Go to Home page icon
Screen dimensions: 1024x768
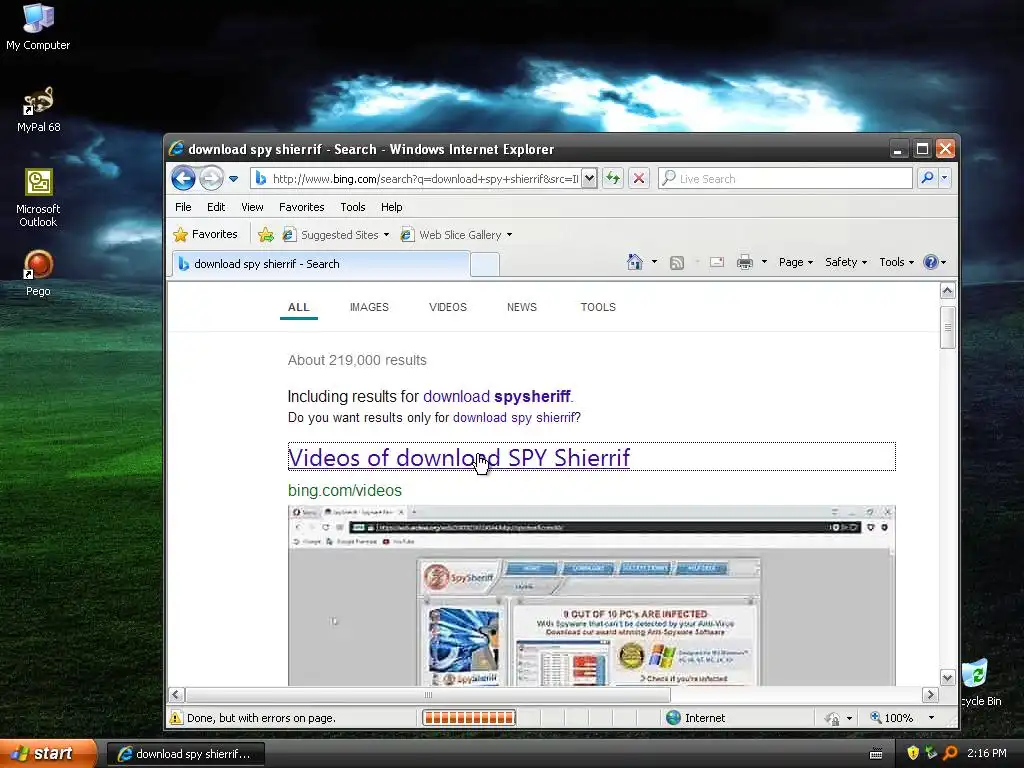pos(634,262)
